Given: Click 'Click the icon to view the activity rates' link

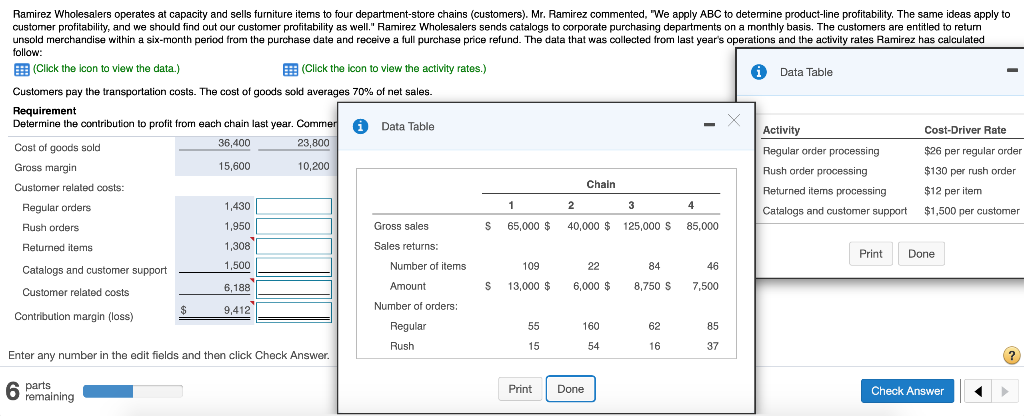Looking at the screenshot, I should (x=394, y=69).
